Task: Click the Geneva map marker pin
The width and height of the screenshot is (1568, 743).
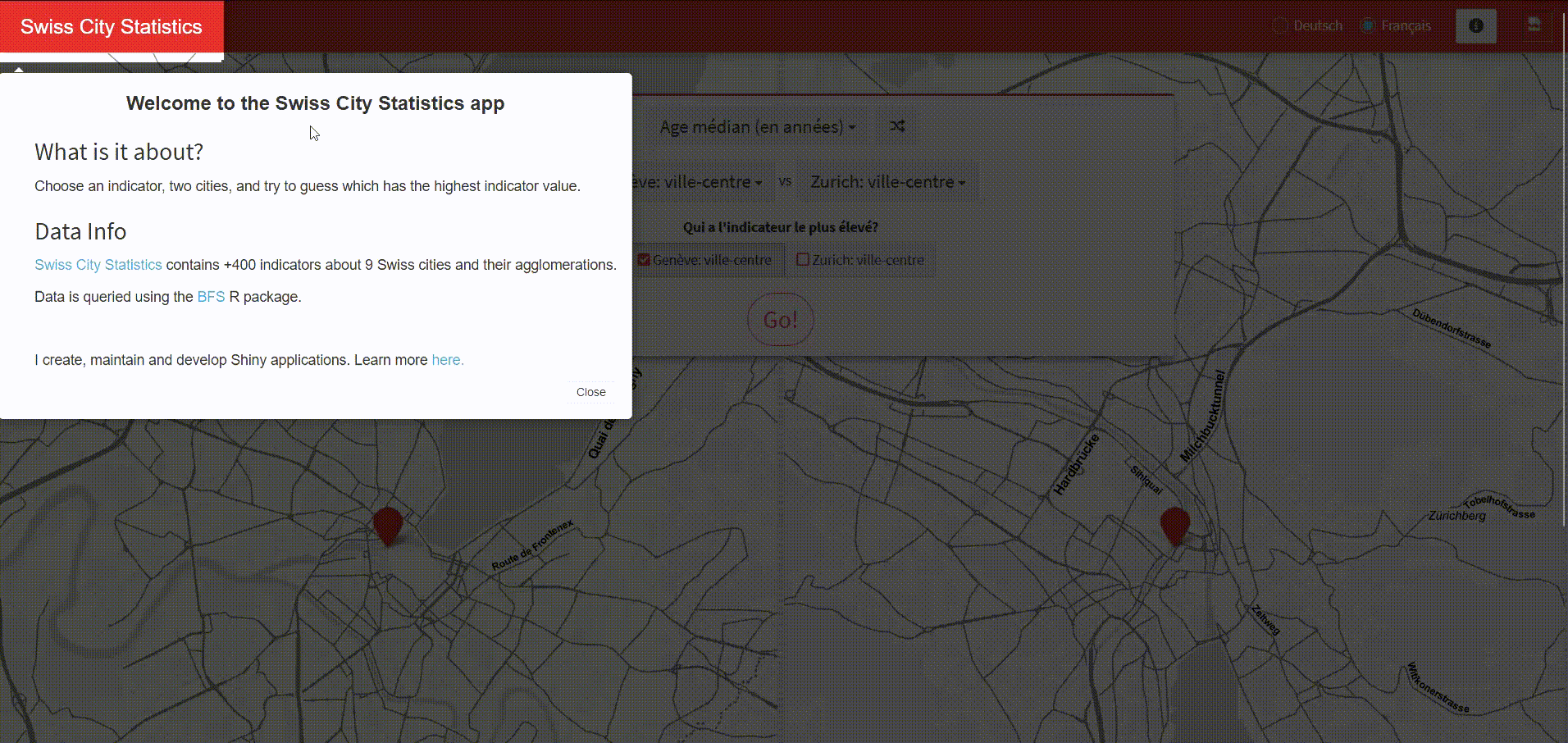Action: [387, 525]
